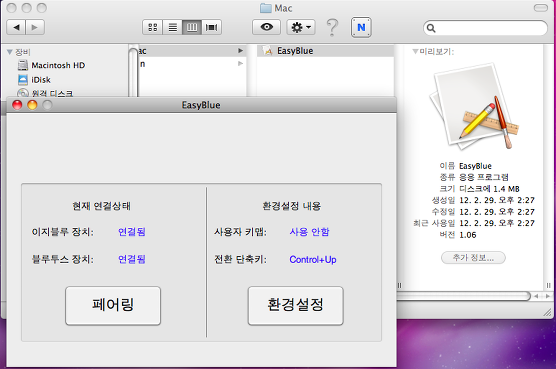Click the EasyBlue application preview icon
The height and width of the screenshot is (369, 556).
[x=474, y=106]
